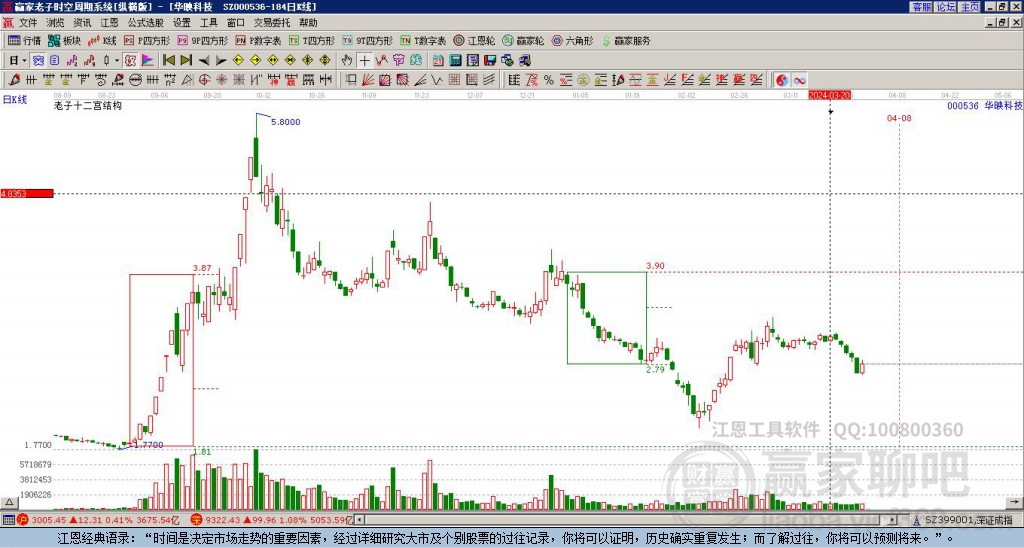Screen dimensions: 1024x548
Task: Open the 板块 sector view
Action: click(64, 40)
